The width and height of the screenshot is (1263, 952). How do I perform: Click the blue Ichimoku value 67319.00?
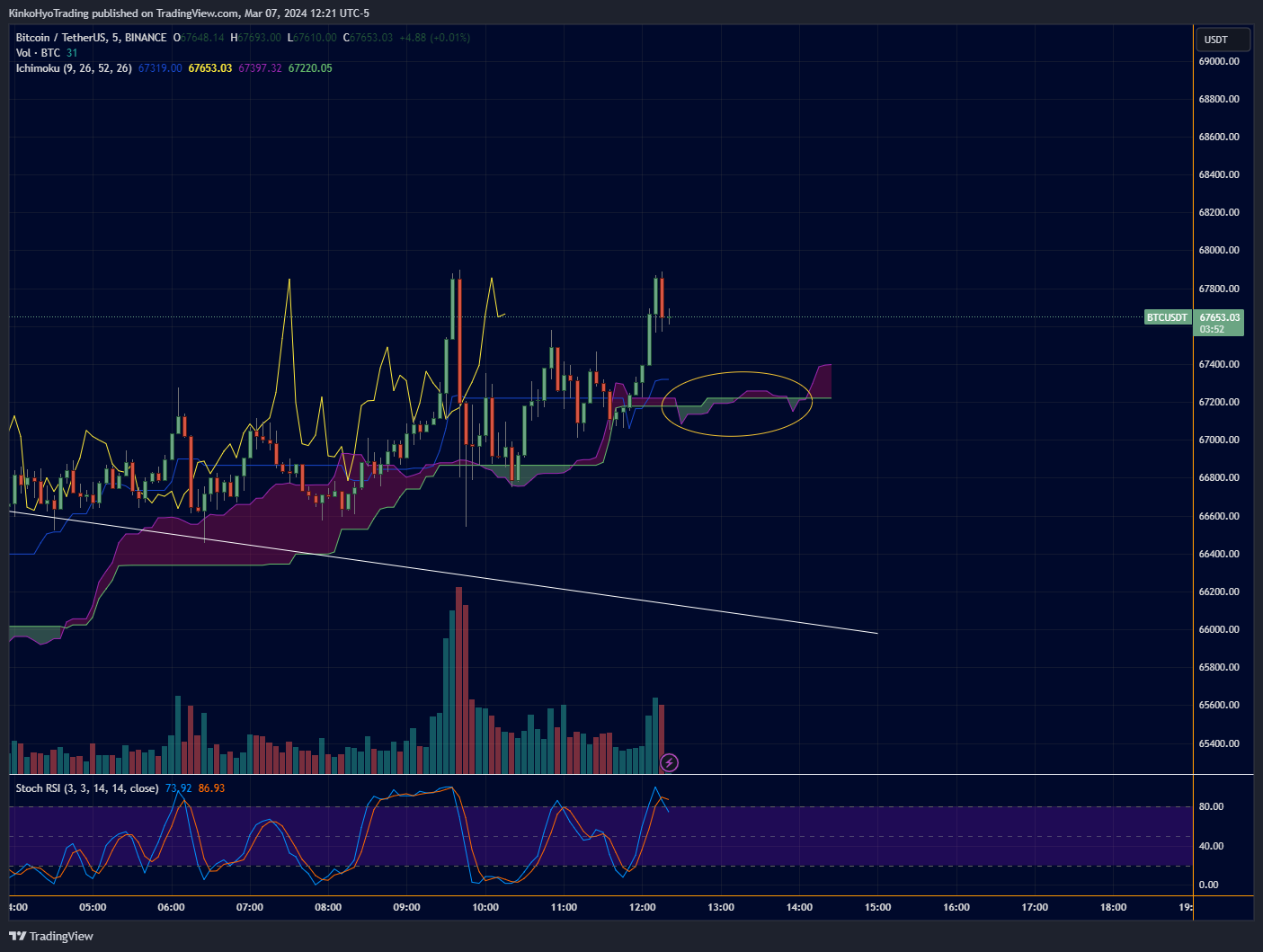click(x=160, y=68)
